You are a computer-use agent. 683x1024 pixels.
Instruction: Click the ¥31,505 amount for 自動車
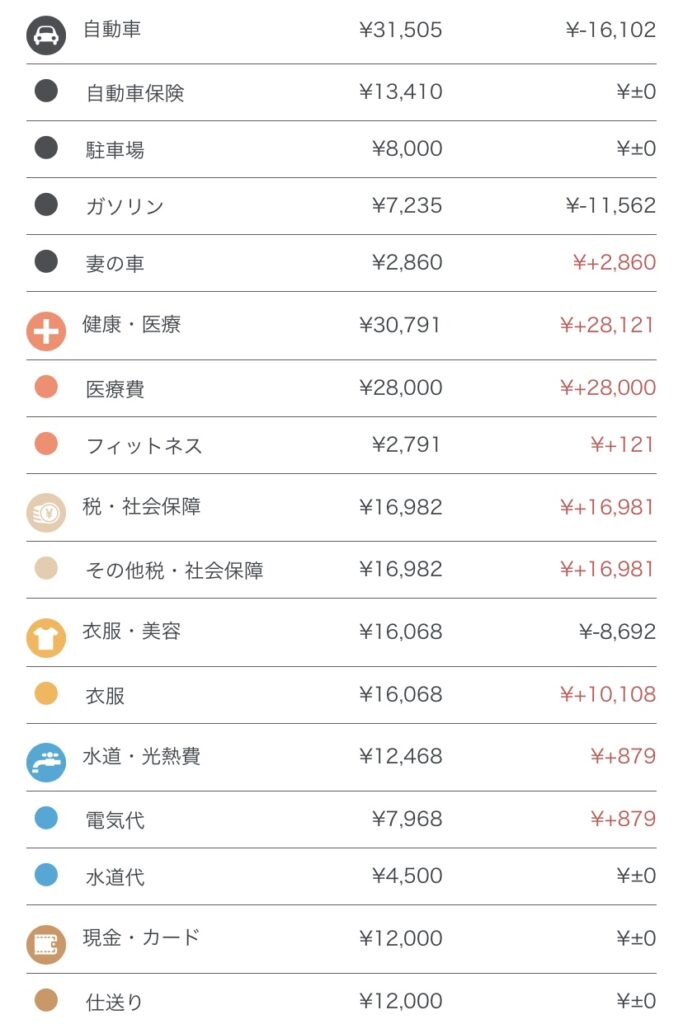[x=400, y=30]
